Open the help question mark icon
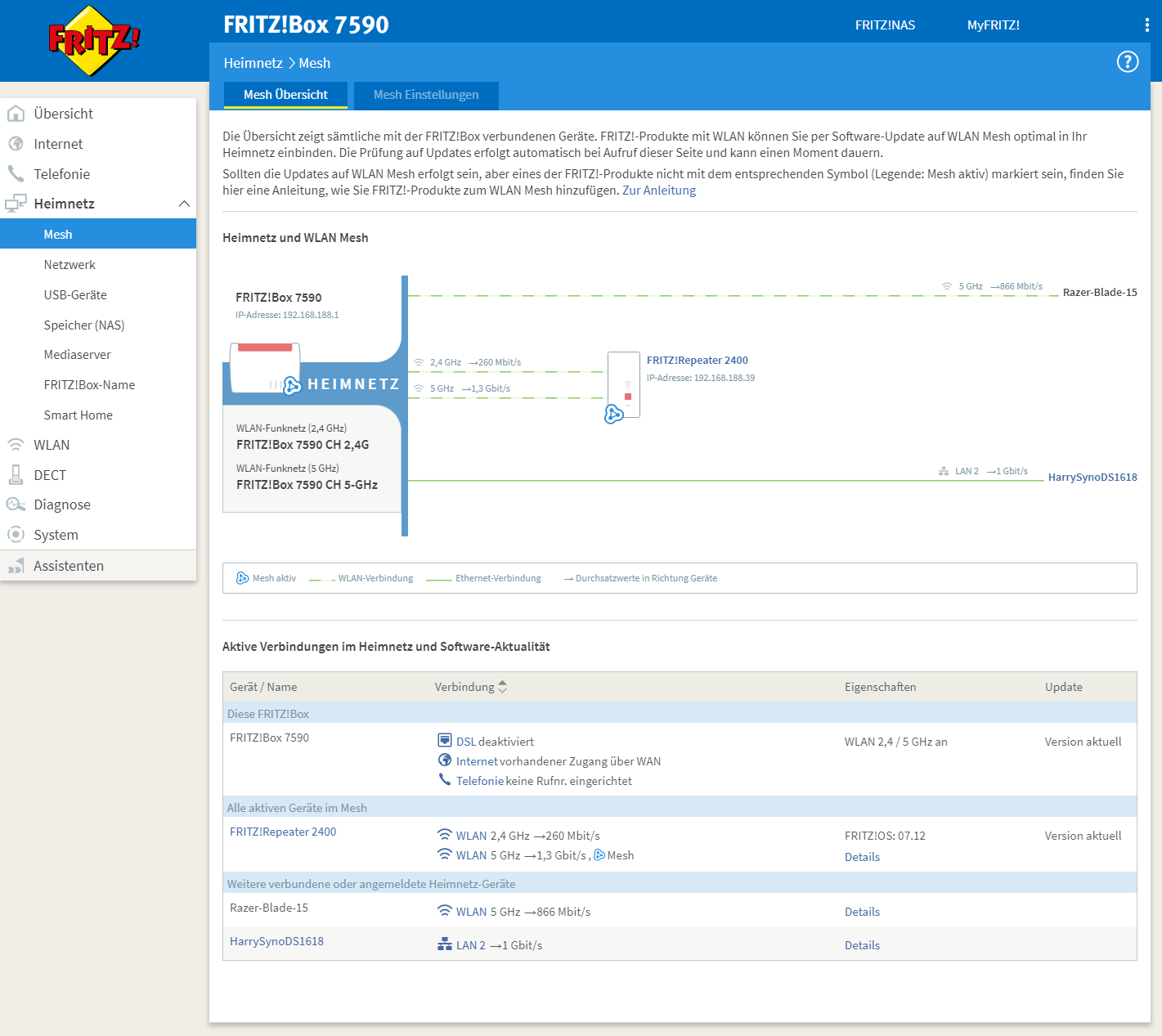The height and width of the screenshot is (1036, 1162). pyautogui.click(x=1127, y=62)
